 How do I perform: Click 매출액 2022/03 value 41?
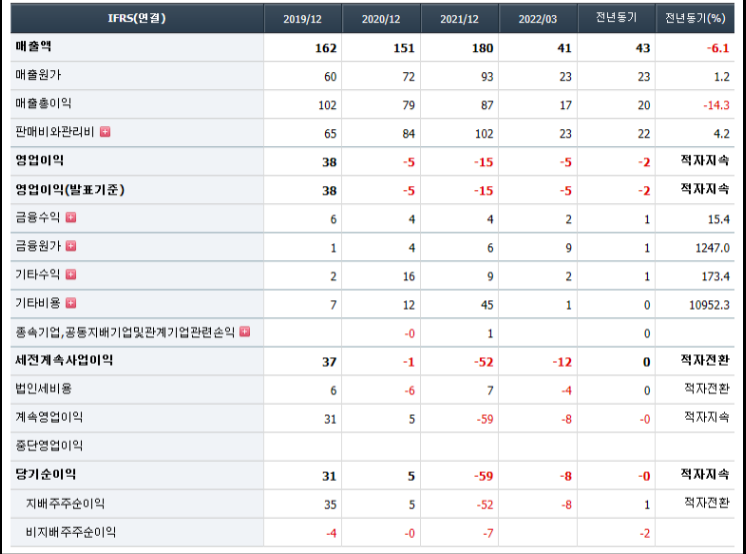(x=564, y=48)
